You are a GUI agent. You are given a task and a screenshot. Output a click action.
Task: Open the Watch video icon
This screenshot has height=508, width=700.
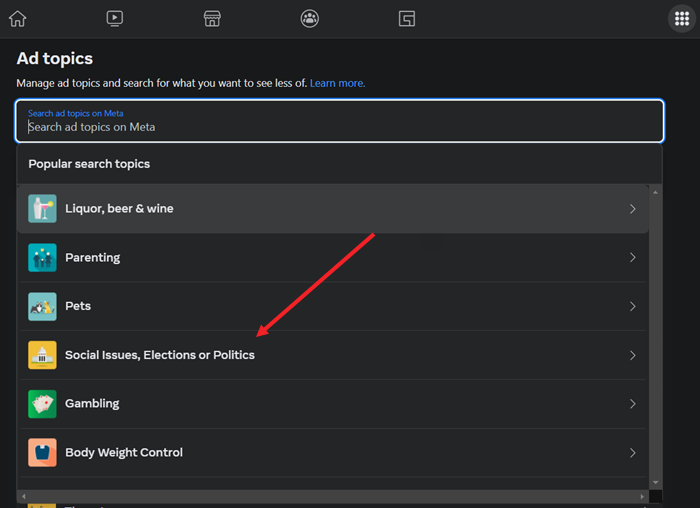[x=114, y=18]
